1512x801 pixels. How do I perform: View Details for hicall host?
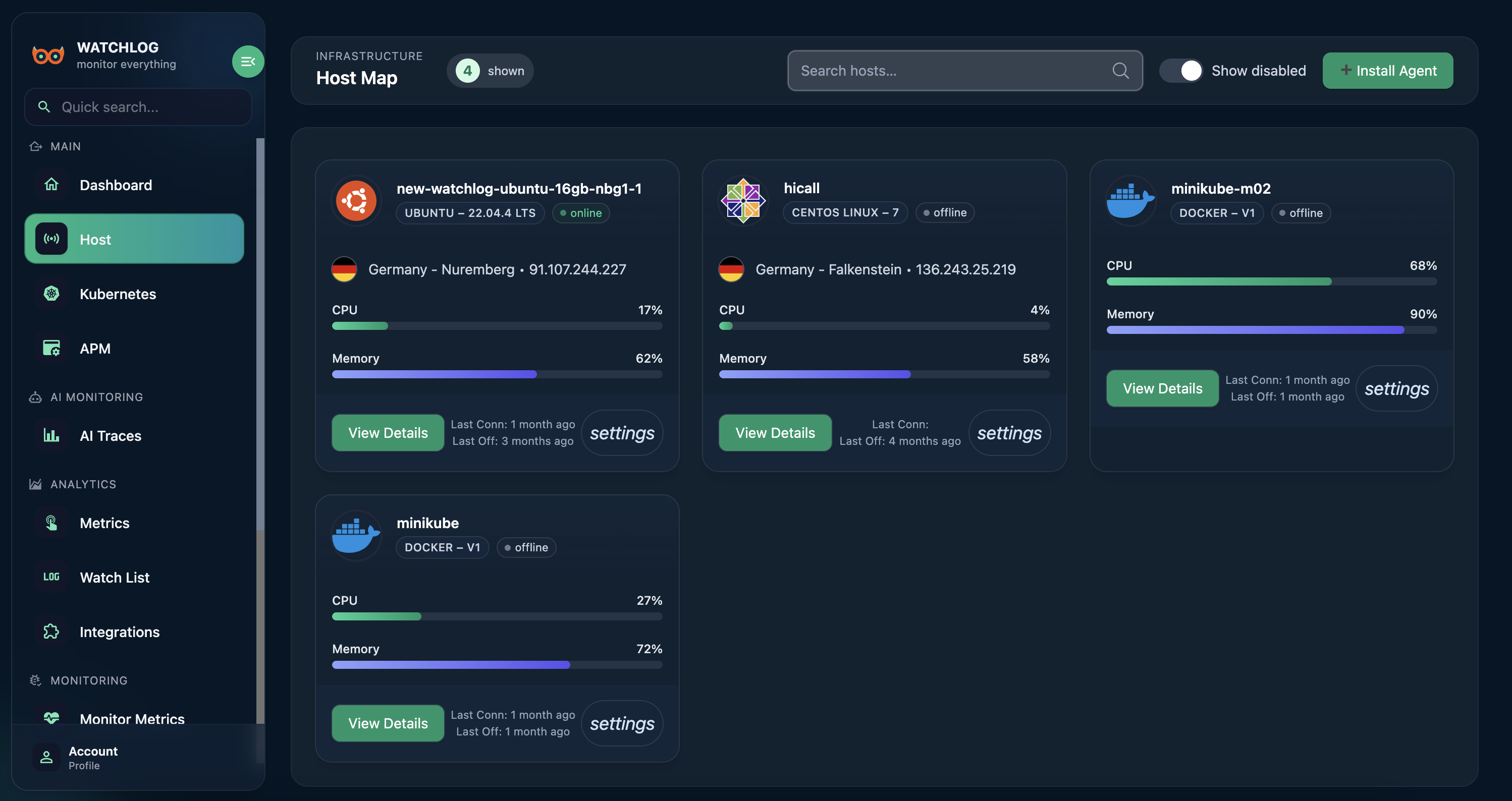click(x=775, y=432)
